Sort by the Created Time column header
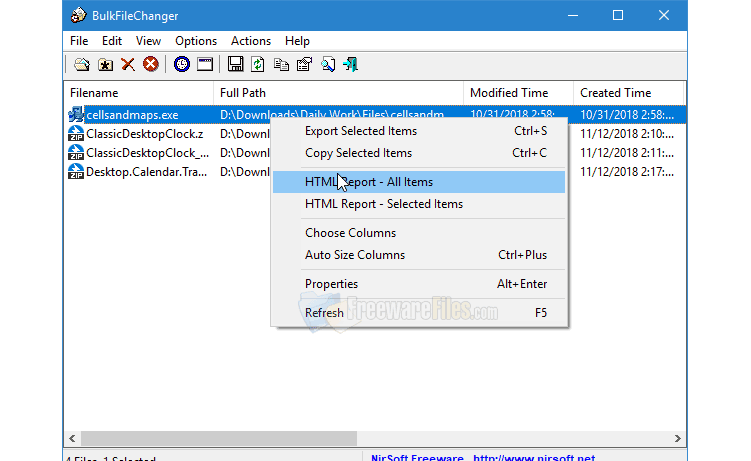The image size is (751, 461). (629, 93)
